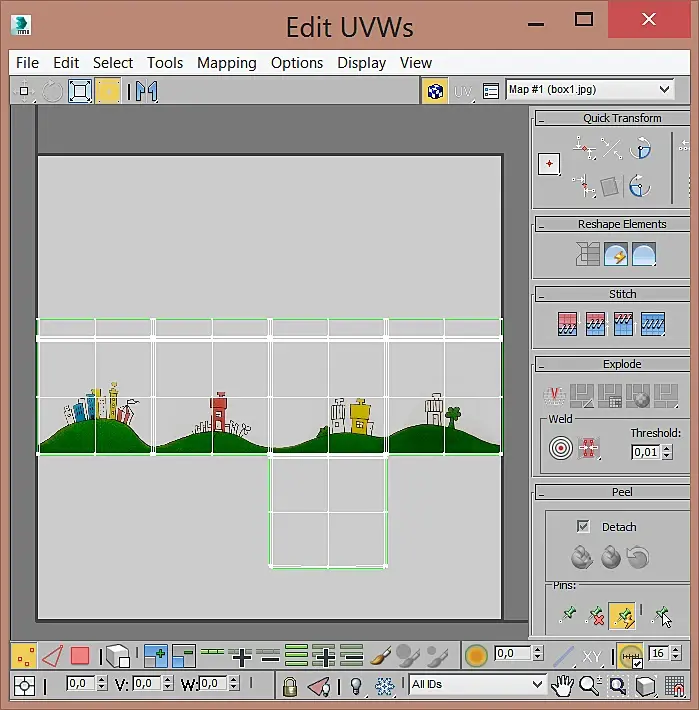Open the File menu

tap(27, 62)
